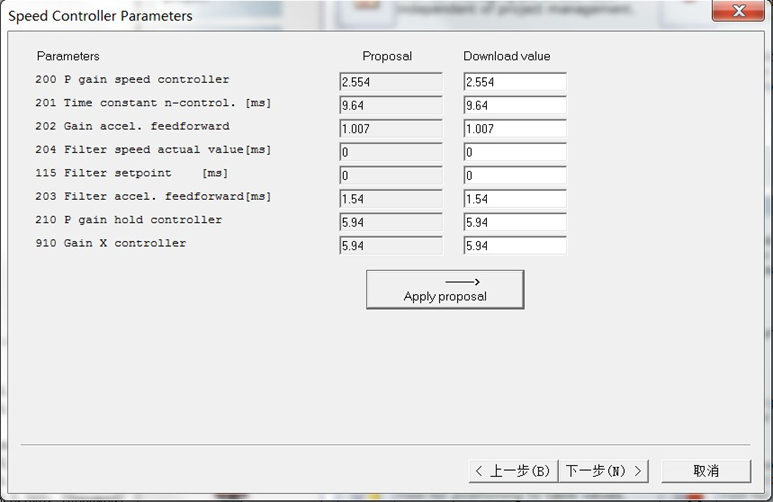Viewport: 773px width, 502px height.
Task: Click the Gain X controller proposal field
Action: point(391,245)
